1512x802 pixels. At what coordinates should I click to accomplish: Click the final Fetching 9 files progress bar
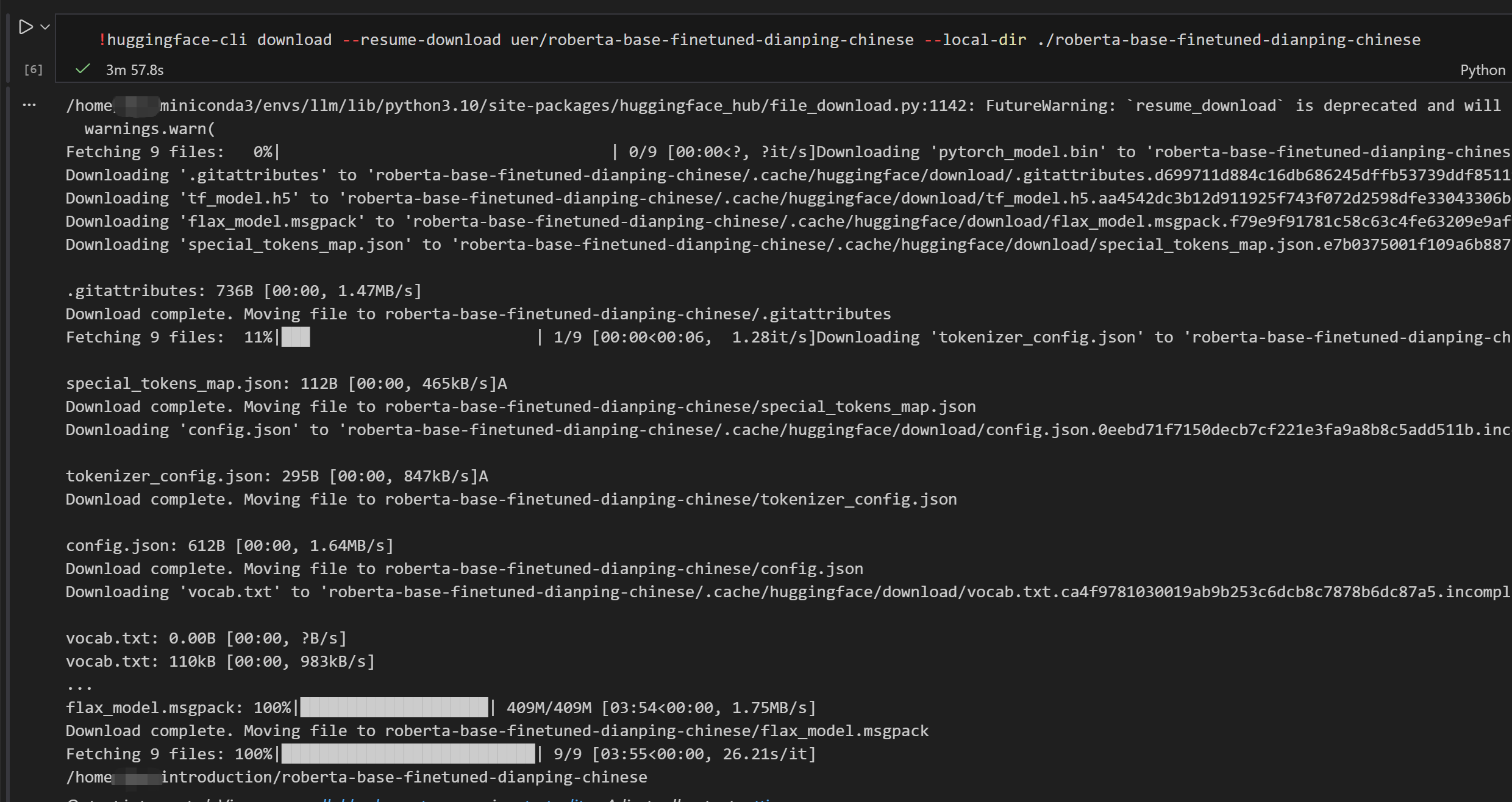click(407, 754)
